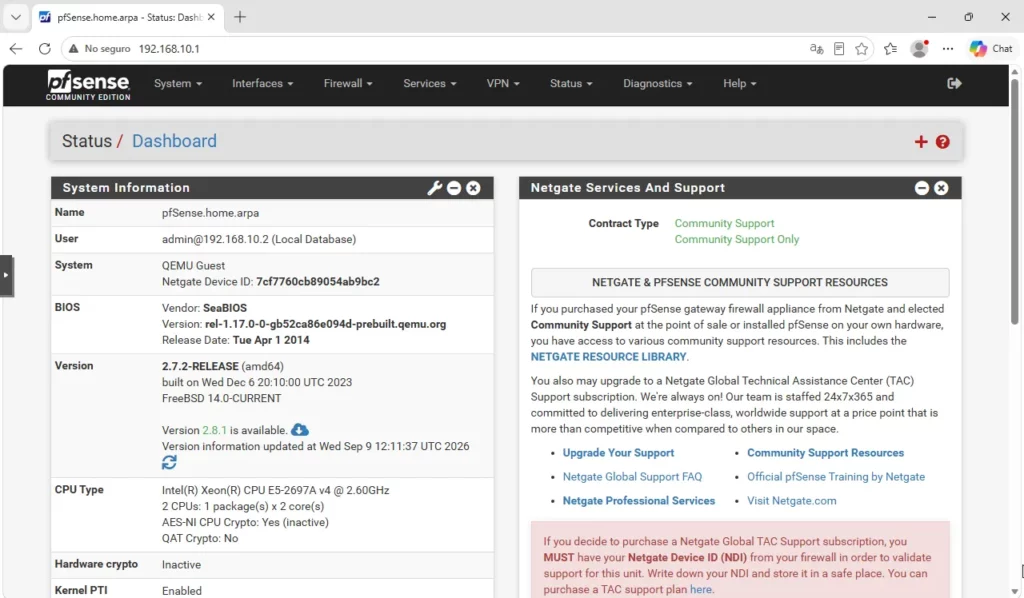Click the address bar URL 192.168.10.1

tap(169, 49)
